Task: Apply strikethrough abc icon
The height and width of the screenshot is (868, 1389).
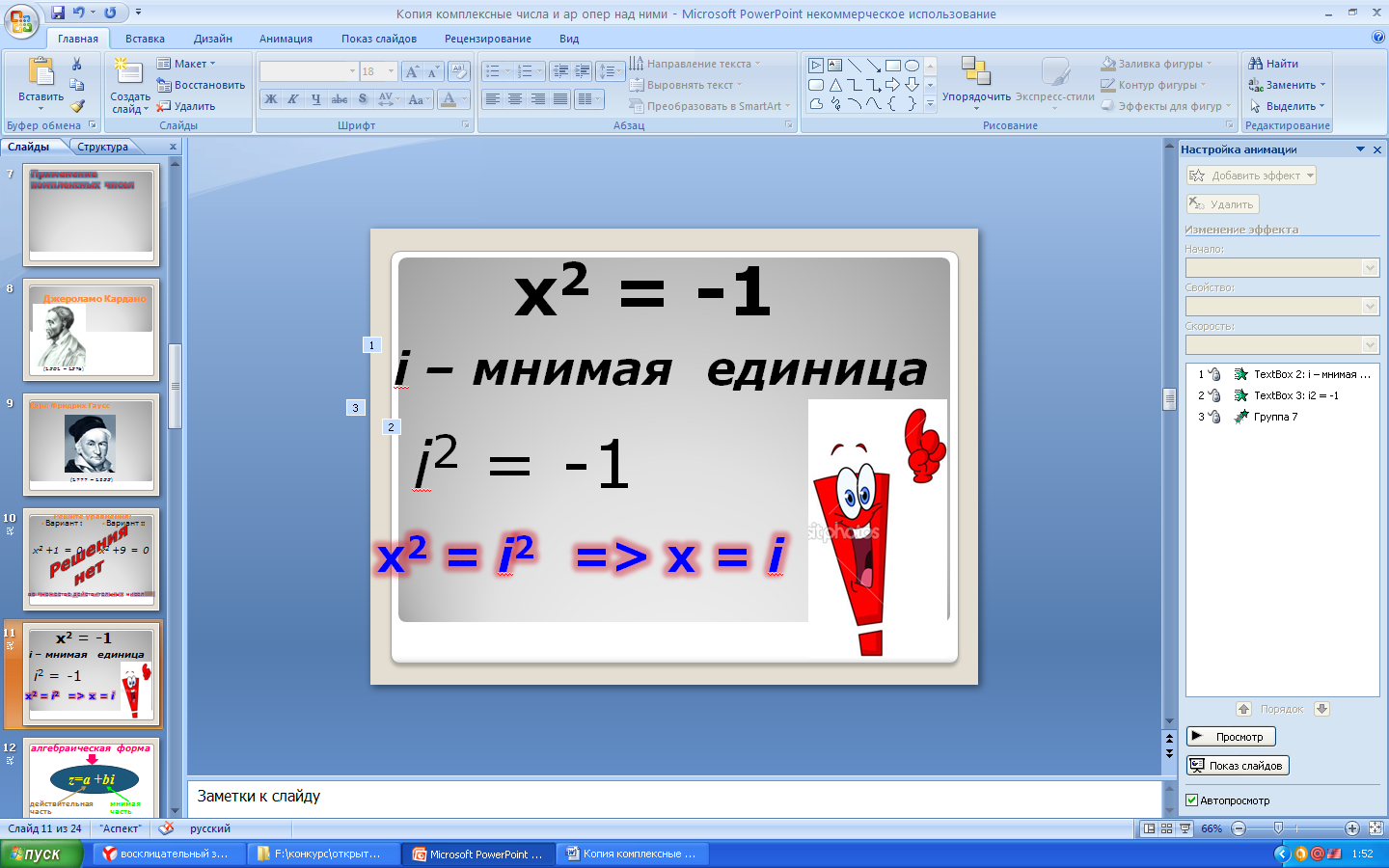Action: [x=339, y=99]
